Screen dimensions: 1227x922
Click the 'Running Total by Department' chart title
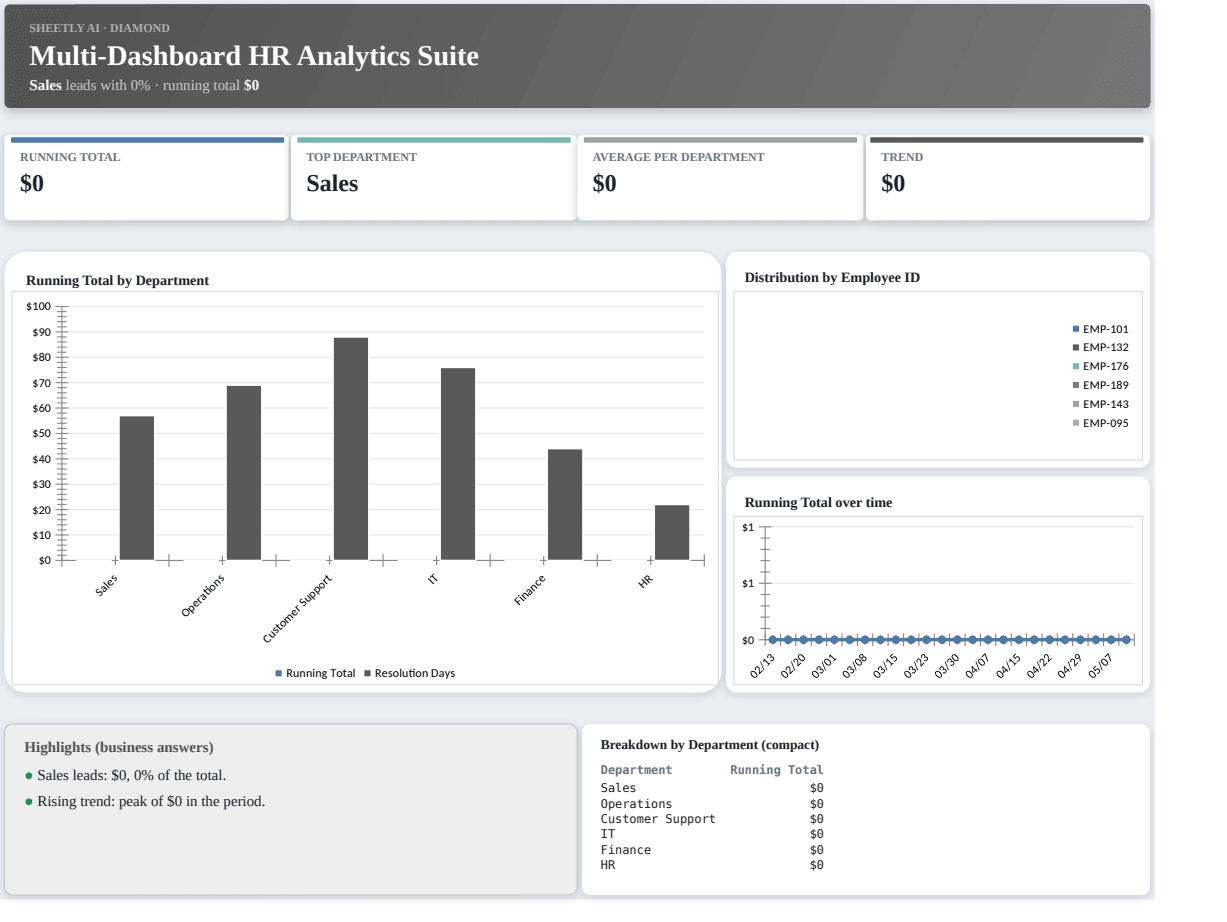117,281
